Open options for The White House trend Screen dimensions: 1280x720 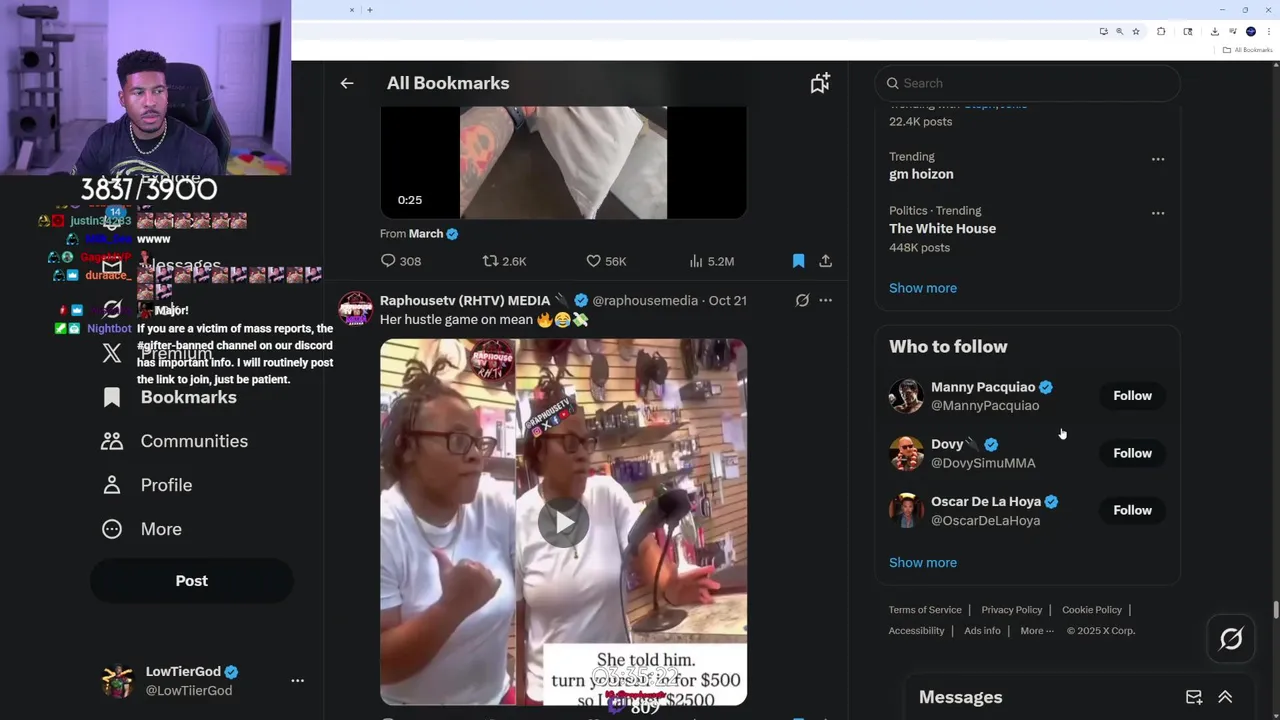pyautogui.click(x=1157, y=213)
